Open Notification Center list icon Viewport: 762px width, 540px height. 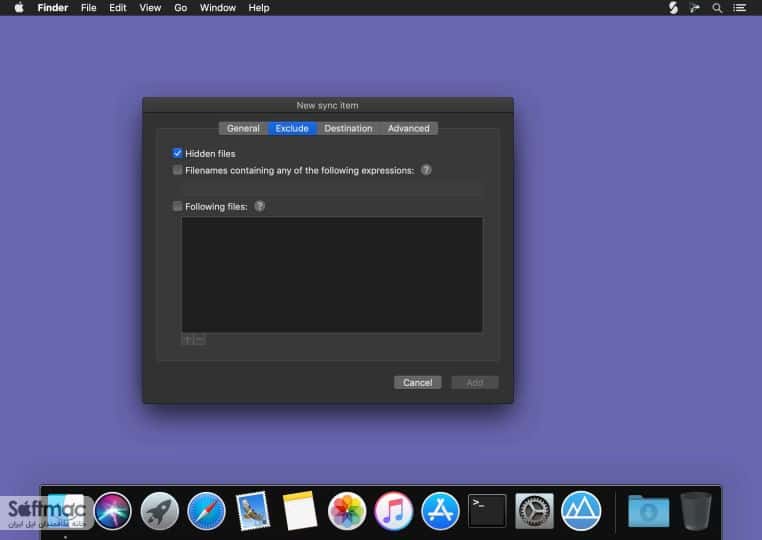pyautogui.click(x=740, y=8)
